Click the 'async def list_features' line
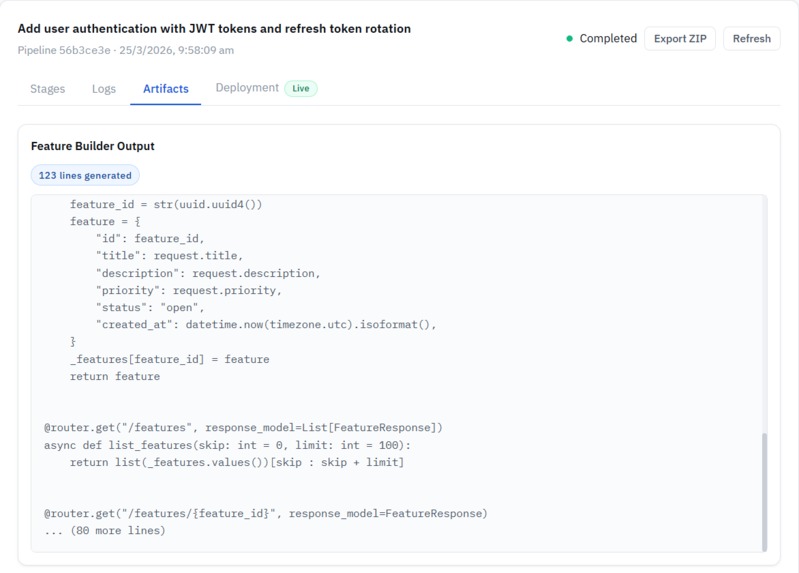799x573 pixels. [x=227, y=445]
